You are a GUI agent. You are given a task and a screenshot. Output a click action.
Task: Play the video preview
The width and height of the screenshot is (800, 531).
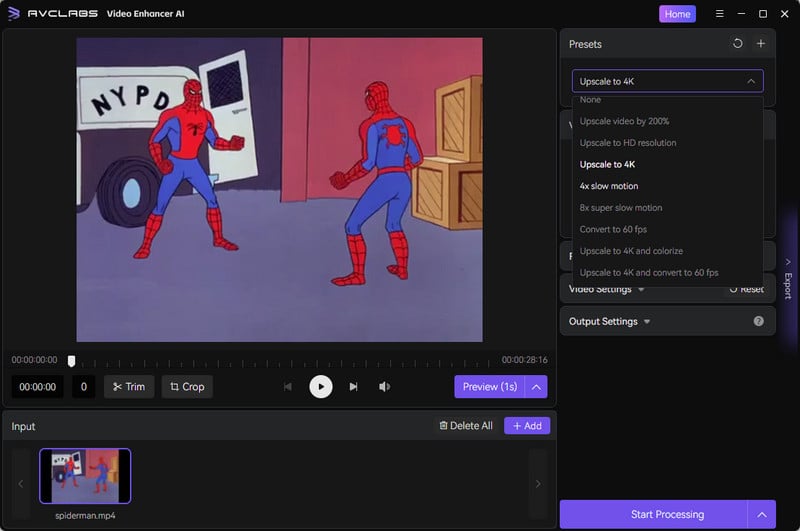[x=320, y=387]
